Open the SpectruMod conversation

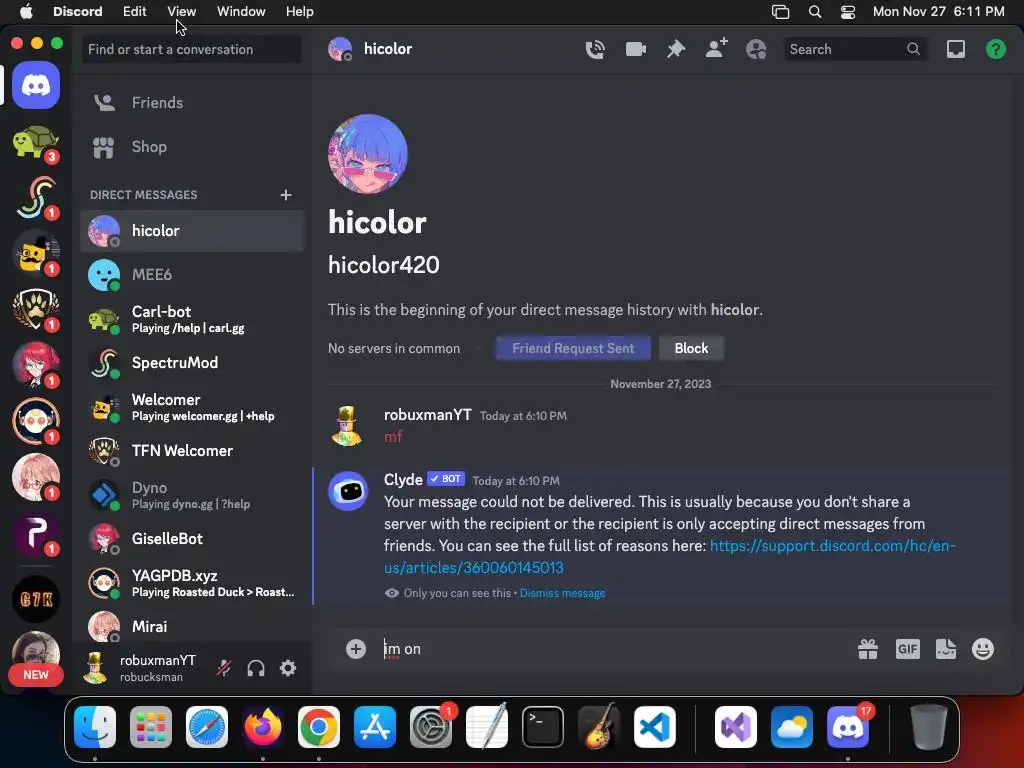tap(192, 363)
